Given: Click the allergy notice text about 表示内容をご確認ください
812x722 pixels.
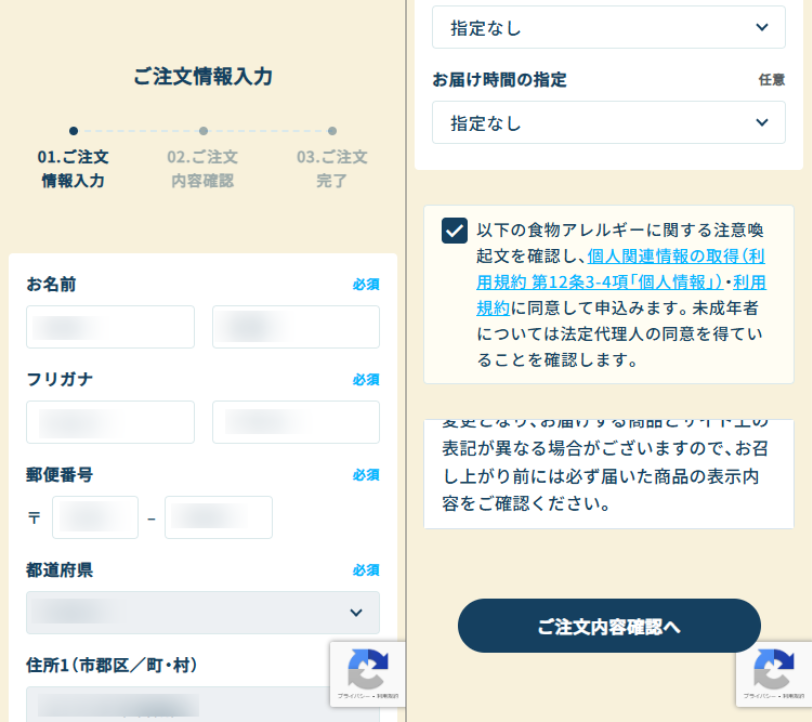Looking at the screenshot, I should click(608, 476).
